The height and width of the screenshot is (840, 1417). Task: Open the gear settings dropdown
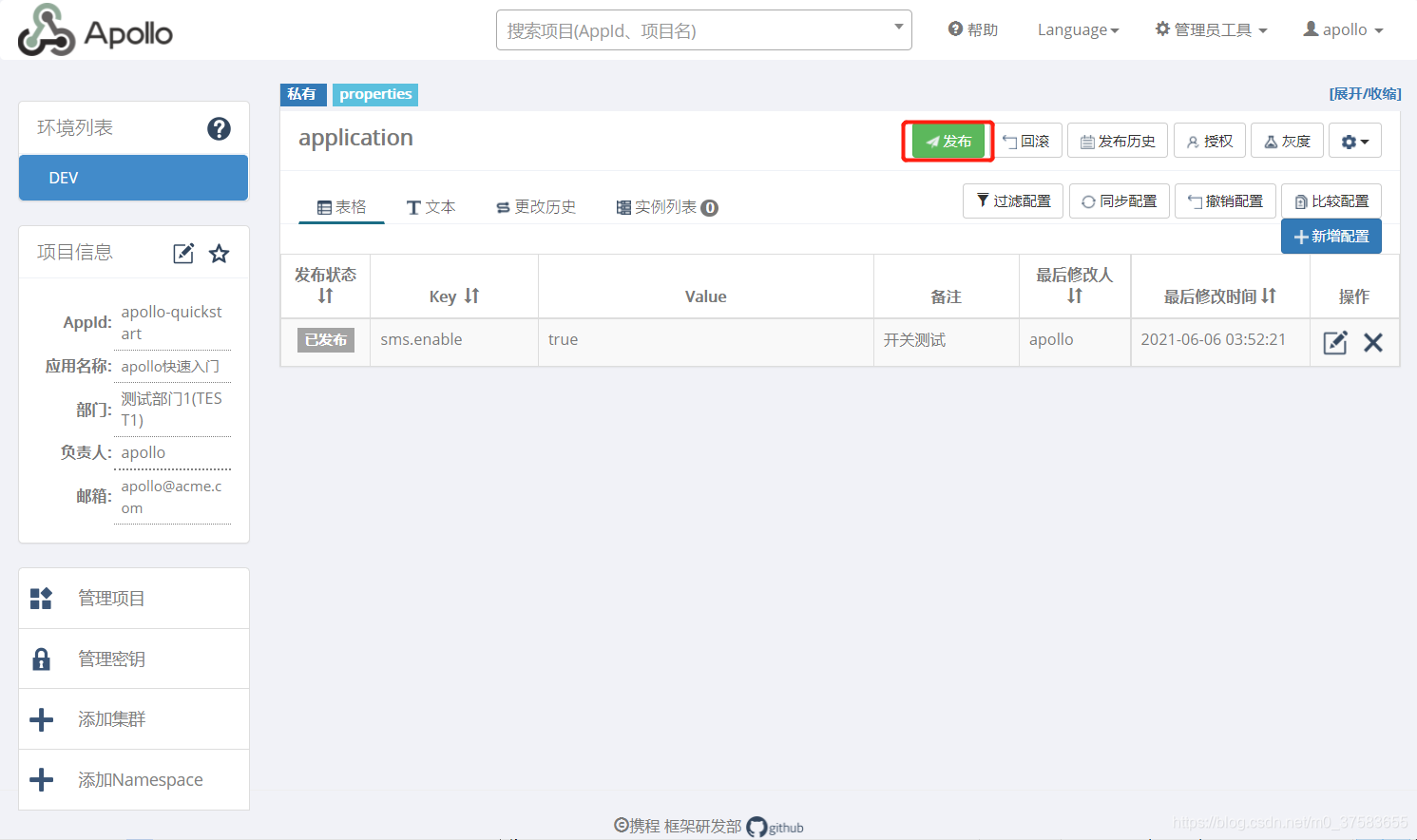tap(1355, 142)
